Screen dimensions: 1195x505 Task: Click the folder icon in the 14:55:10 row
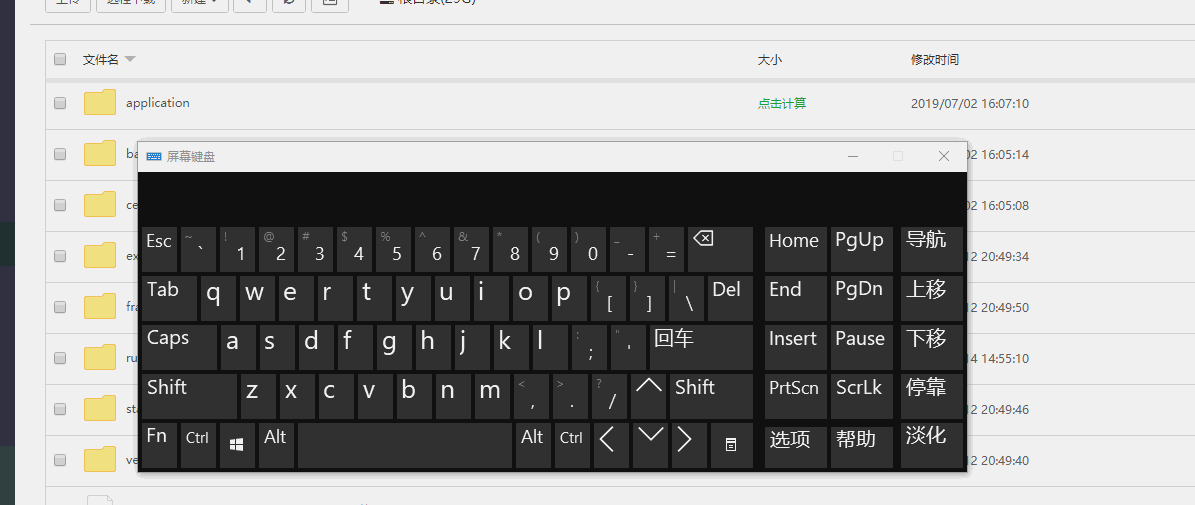pos(100,357)
